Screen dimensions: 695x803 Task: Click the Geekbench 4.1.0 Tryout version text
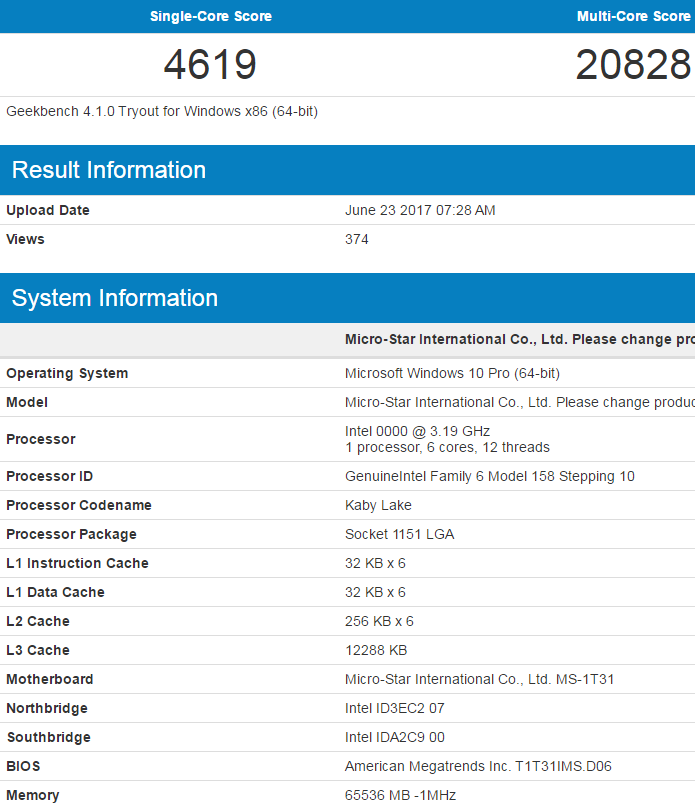tap(162, 111)
